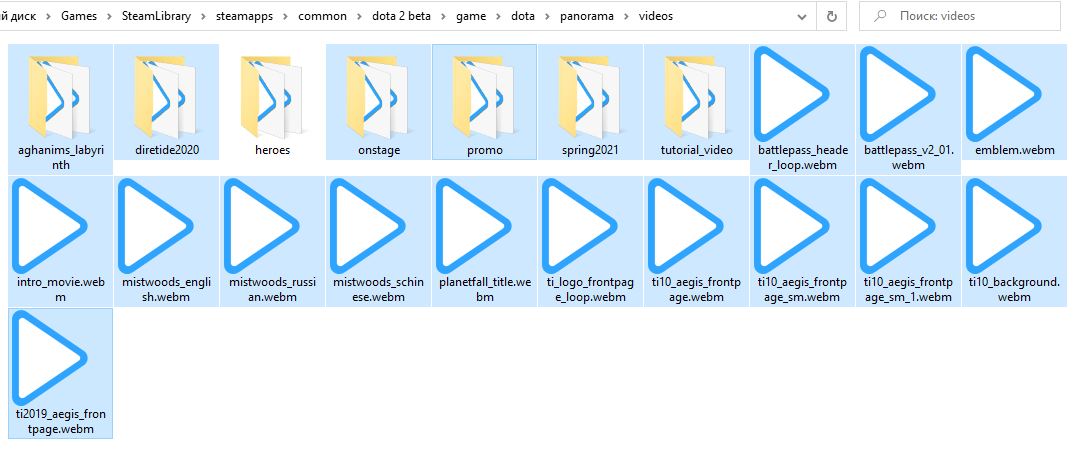Go to common breadcrumb segment
This screenshot has width=1073, height=460.
[322, 16]
